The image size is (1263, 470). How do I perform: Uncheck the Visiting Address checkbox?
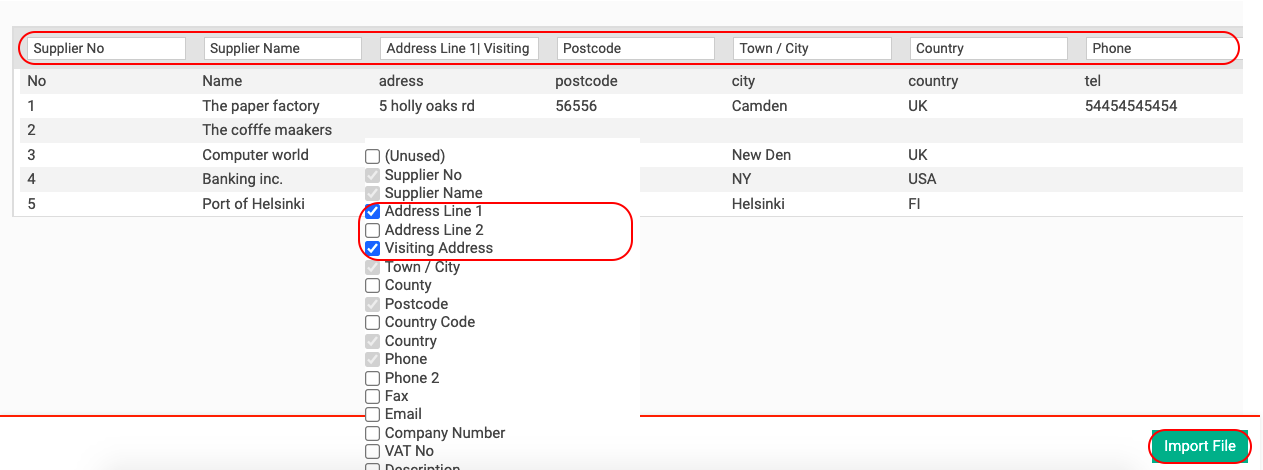pos(373,248)
